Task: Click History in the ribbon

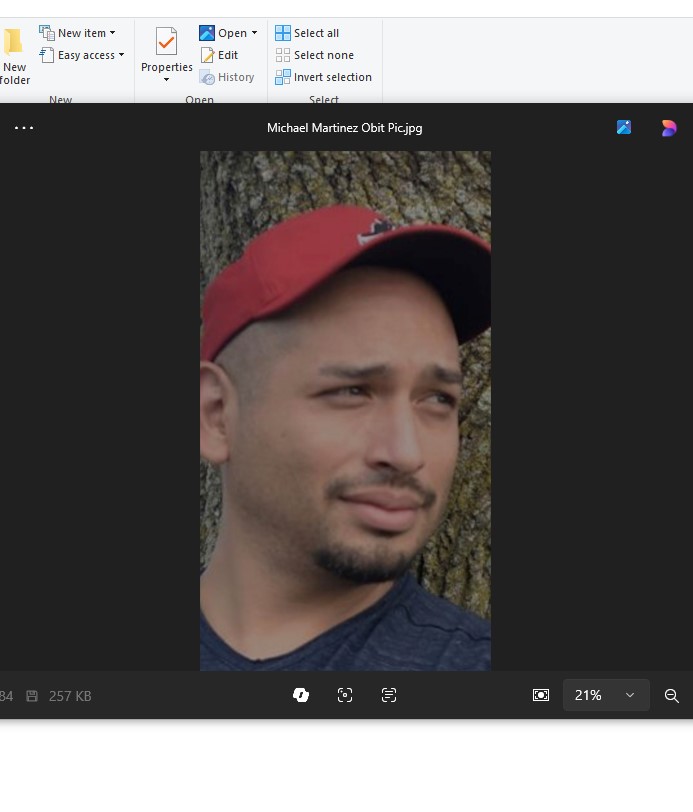Action: 227,77
